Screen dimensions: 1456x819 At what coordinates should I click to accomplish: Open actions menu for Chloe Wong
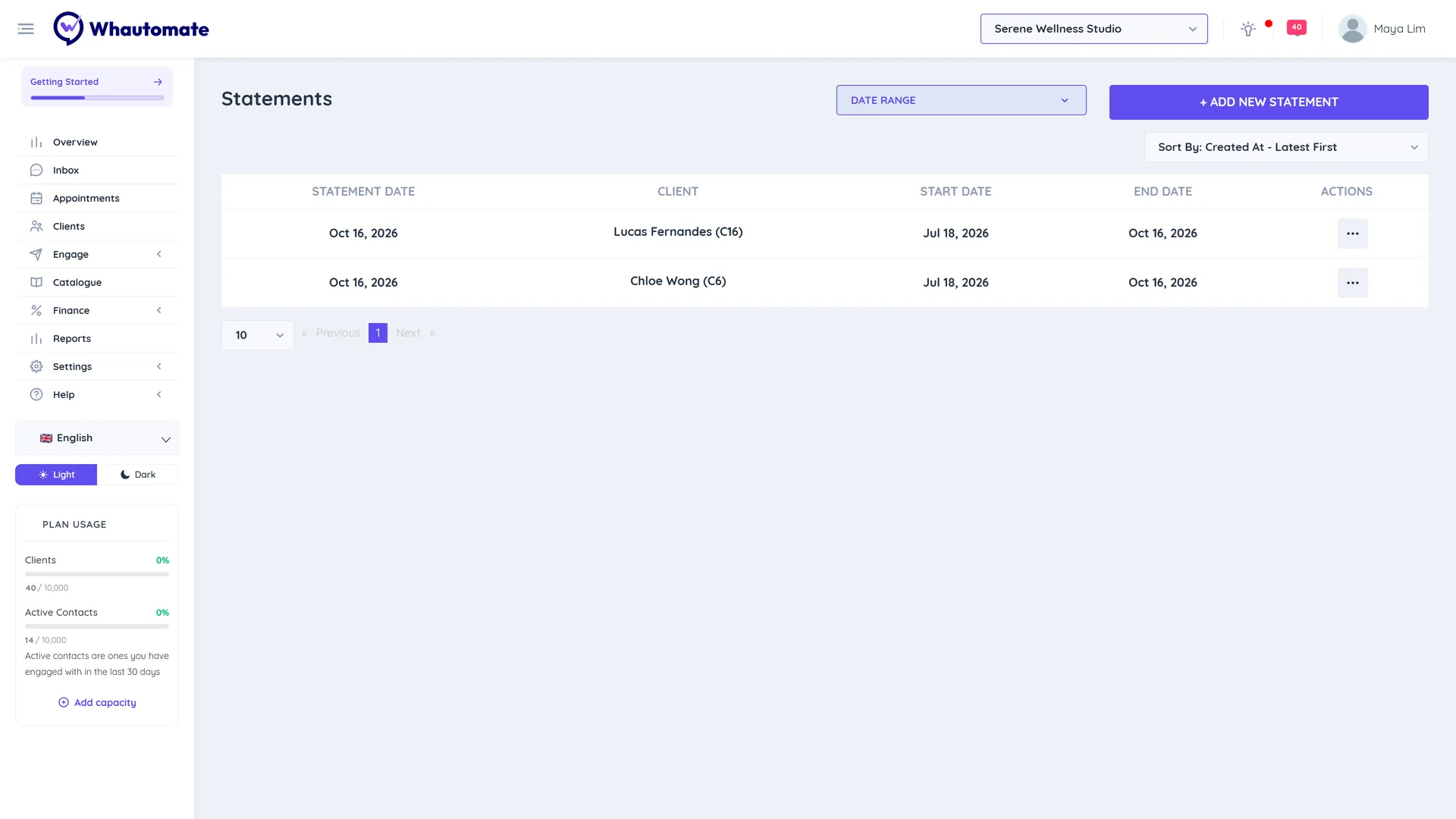click(x=1352, y=283)
